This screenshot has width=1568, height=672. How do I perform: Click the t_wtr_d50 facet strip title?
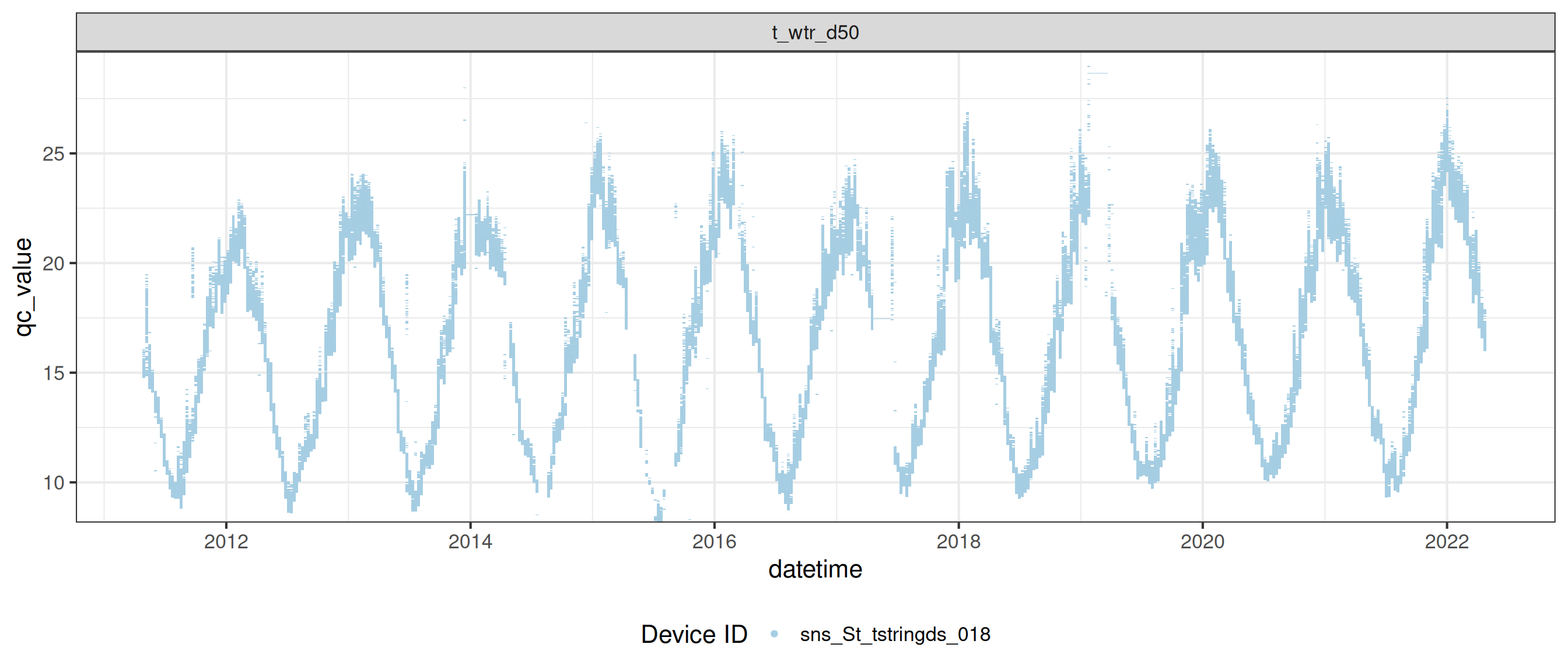point(815,32)
